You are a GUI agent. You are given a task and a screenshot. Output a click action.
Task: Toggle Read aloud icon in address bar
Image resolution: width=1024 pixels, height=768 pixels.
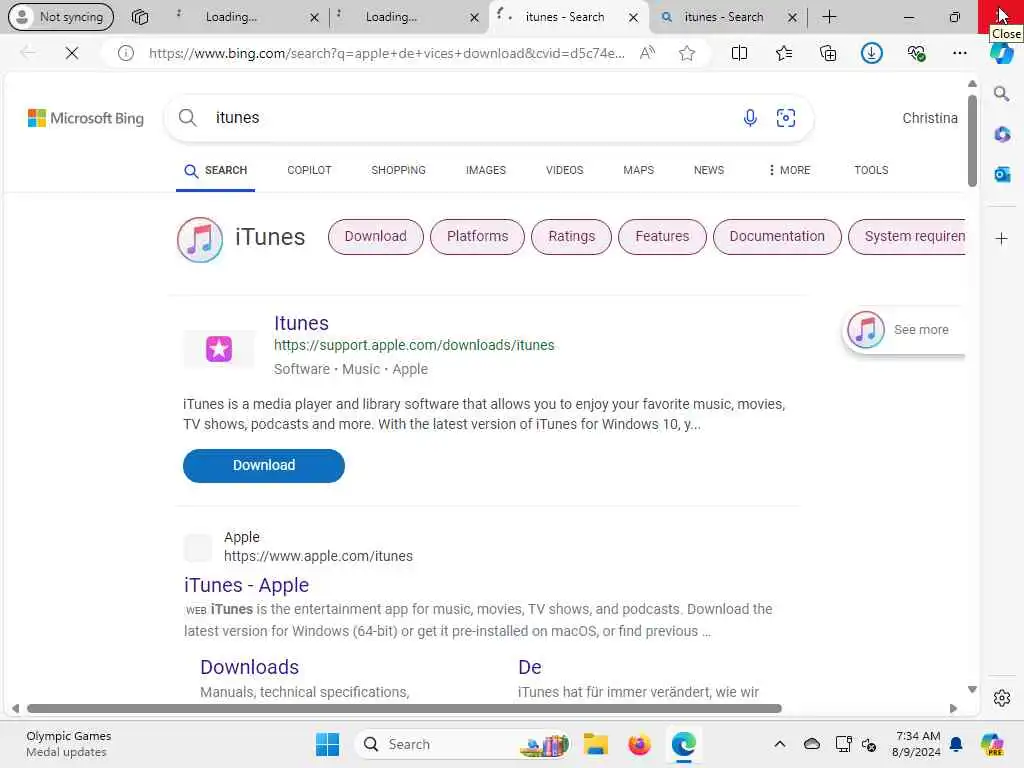(647, 53)
